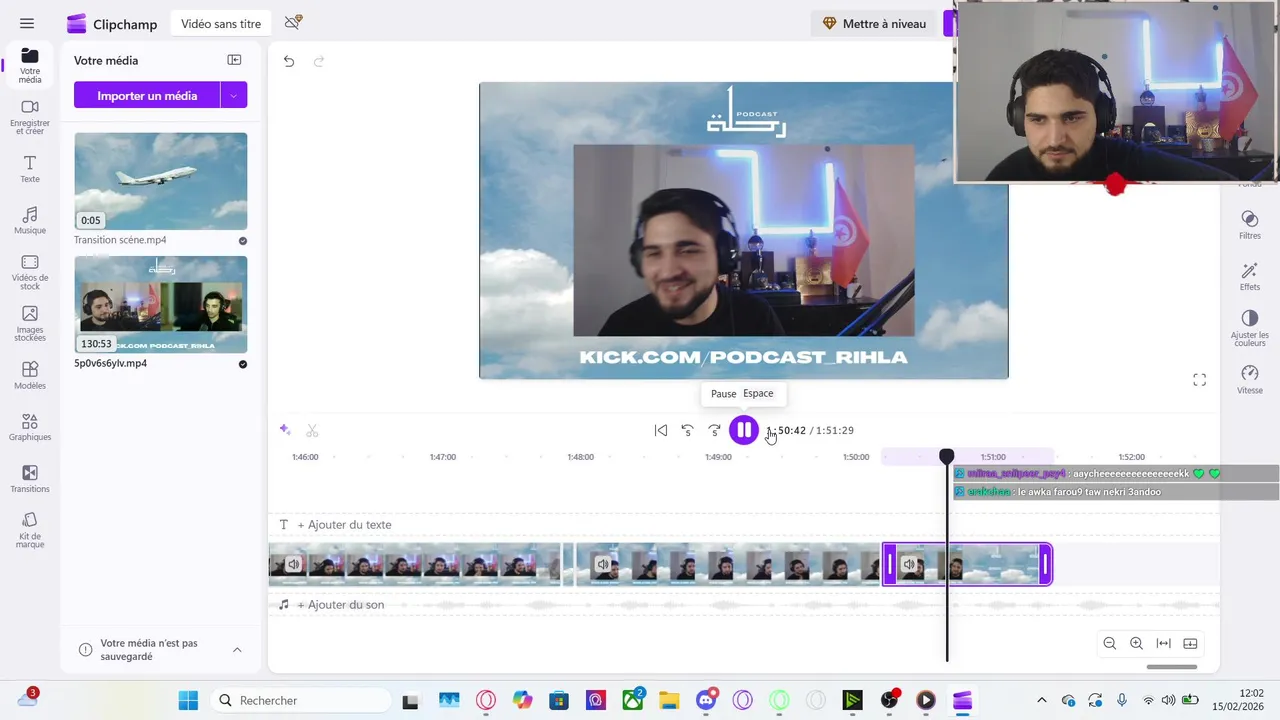Viewport: 1280px width, 720px height.
Task: Click the 1:52:00 timeline ruler mark
Action: [1131, 457]
